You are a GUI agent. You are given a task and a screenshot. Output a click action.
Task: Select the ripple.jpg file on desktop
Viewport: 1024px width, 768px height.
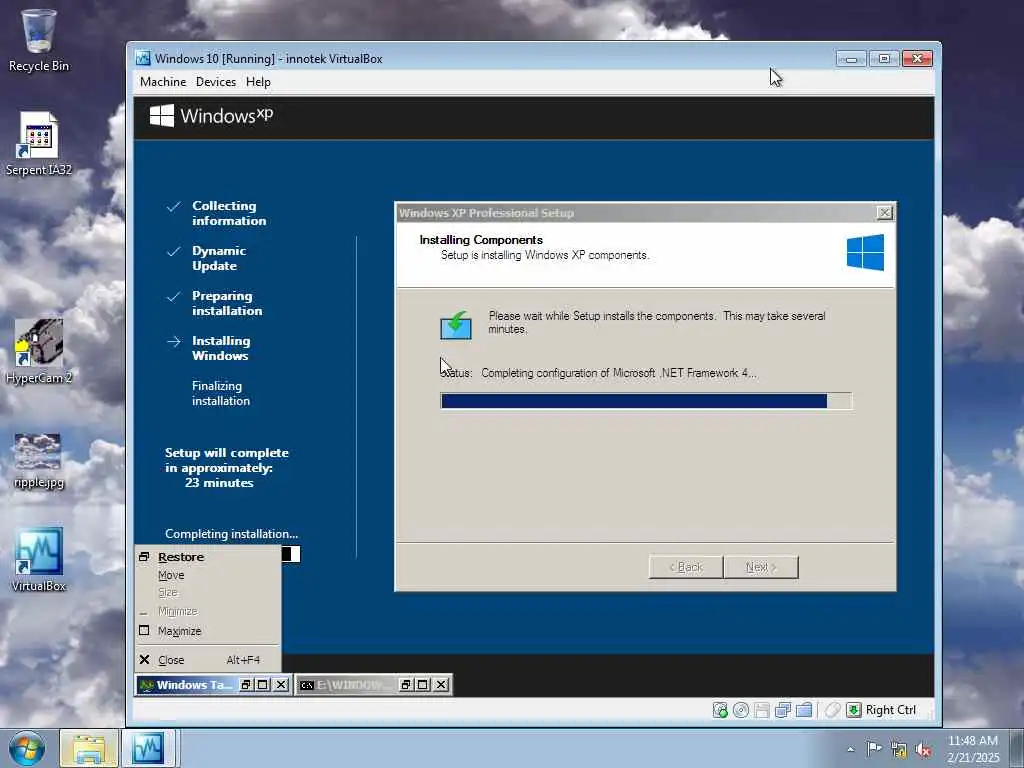click(39, 460)
